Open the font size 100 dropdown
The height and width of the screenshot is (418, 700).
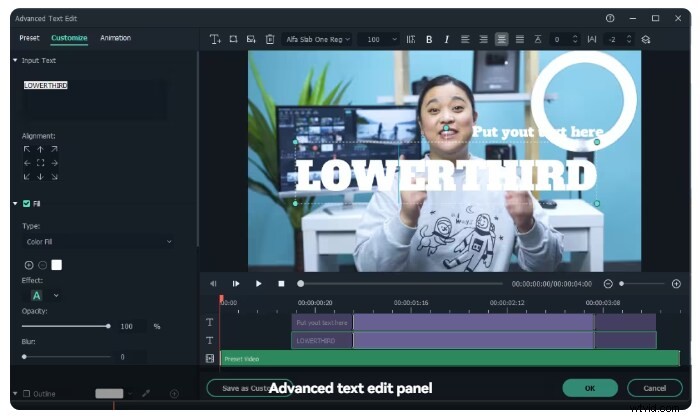point(380,39)
